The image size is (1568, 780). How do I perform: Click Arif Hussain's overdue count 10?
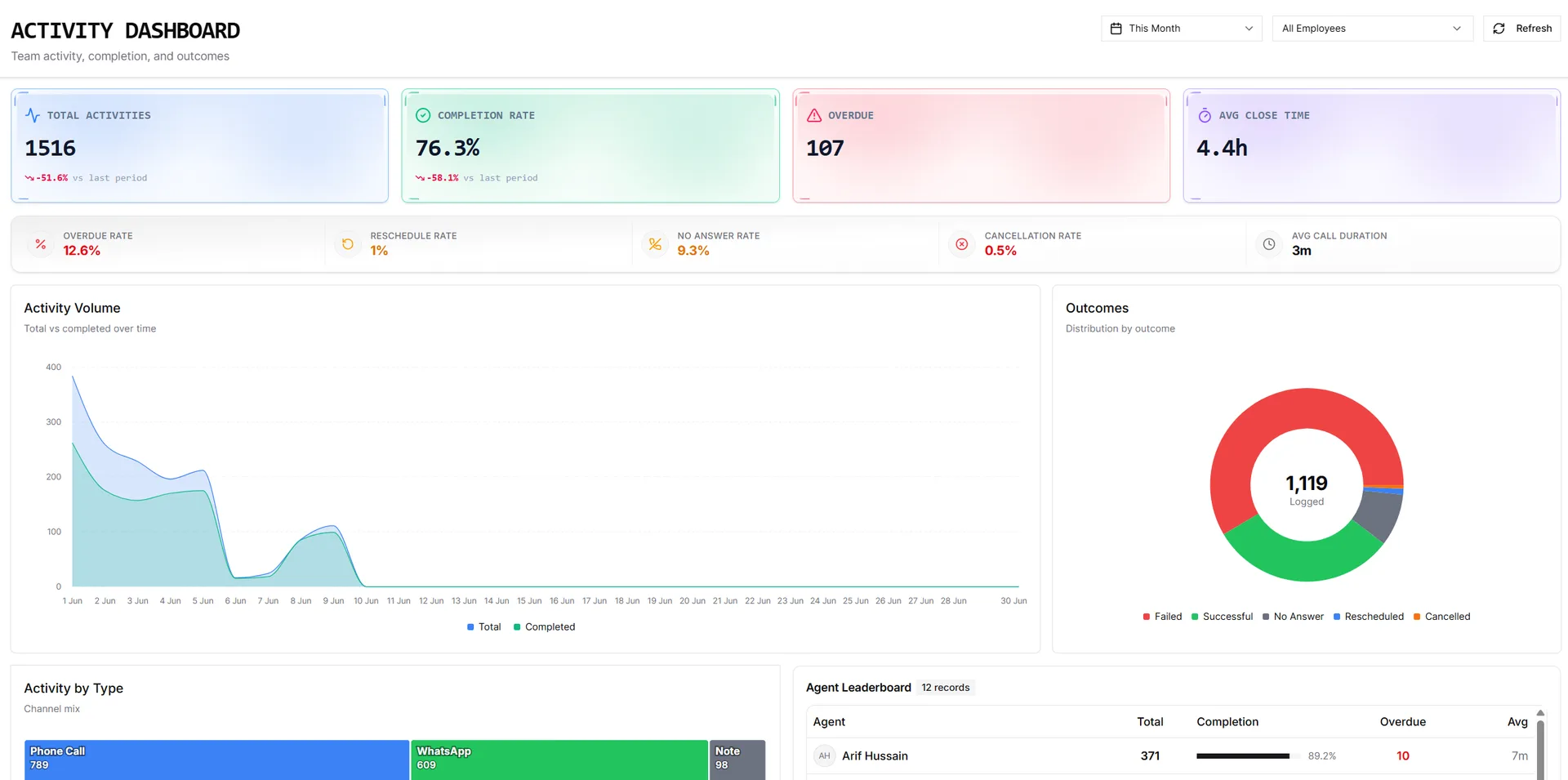pyautogui.click(x=1402, y=756)
